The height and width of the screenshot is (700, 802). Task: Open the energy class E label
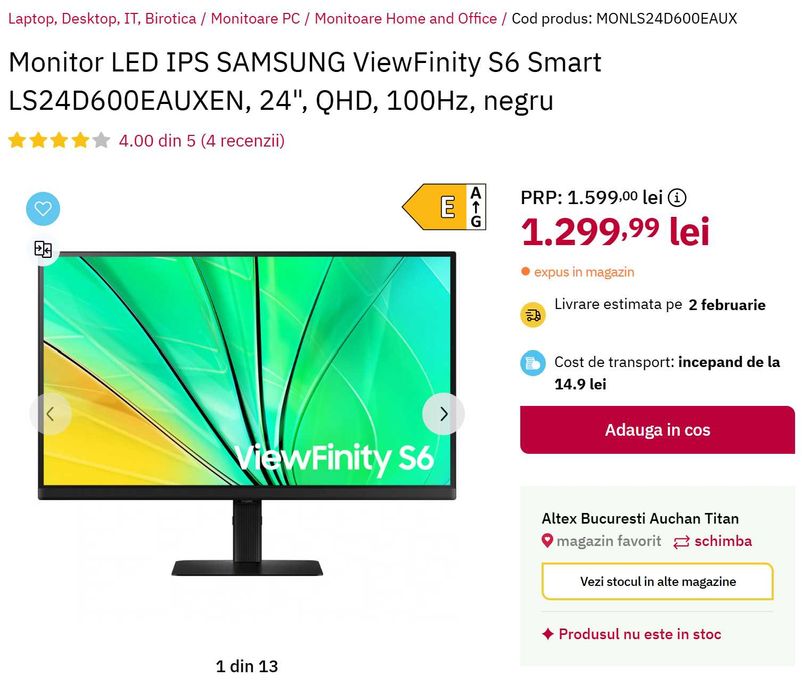[444, 207]
